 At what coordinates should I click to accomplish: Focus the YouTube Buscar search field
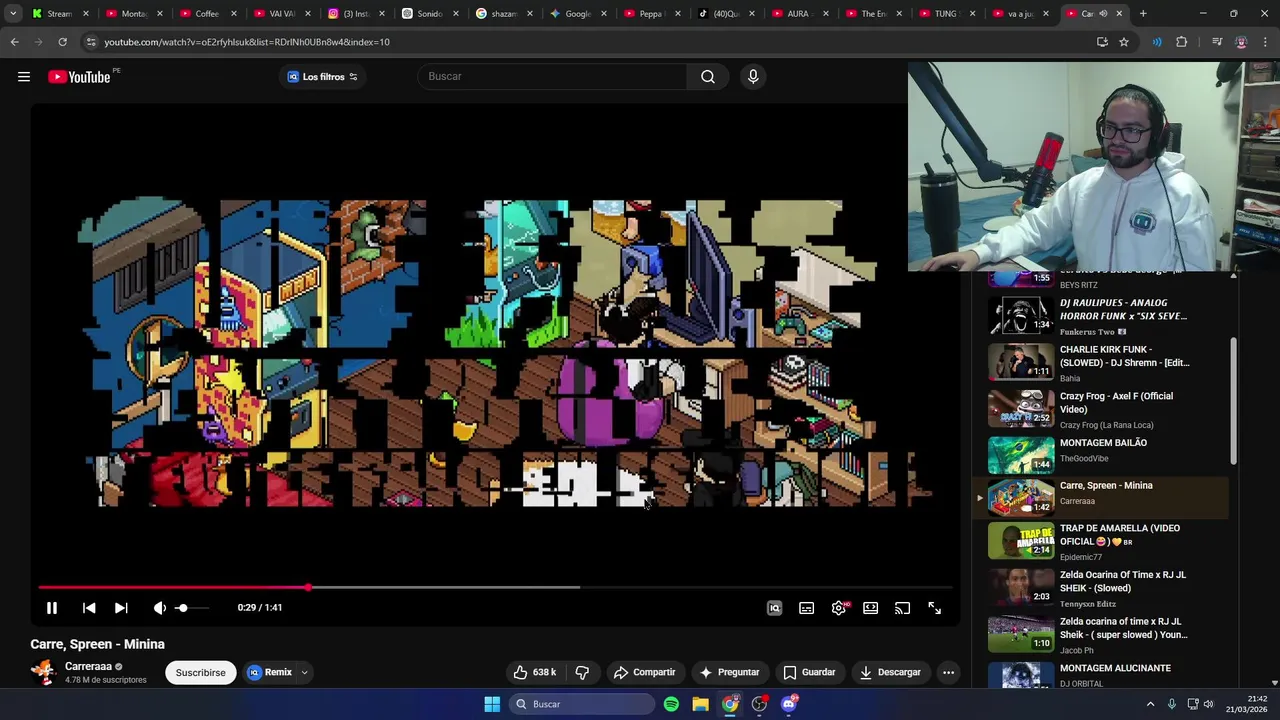pyautogui.click(x=553, y=77)
